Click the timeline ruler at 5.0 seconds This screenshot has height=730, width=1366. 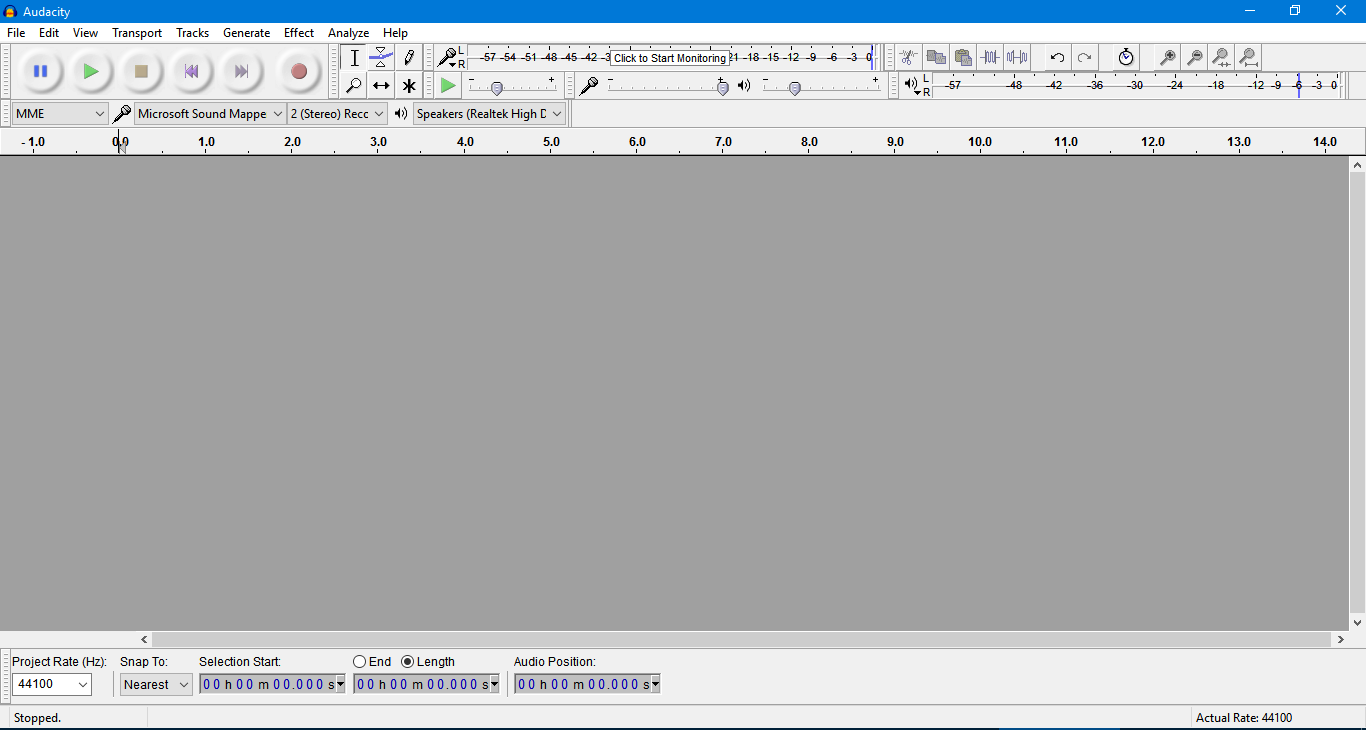(551, 142)
